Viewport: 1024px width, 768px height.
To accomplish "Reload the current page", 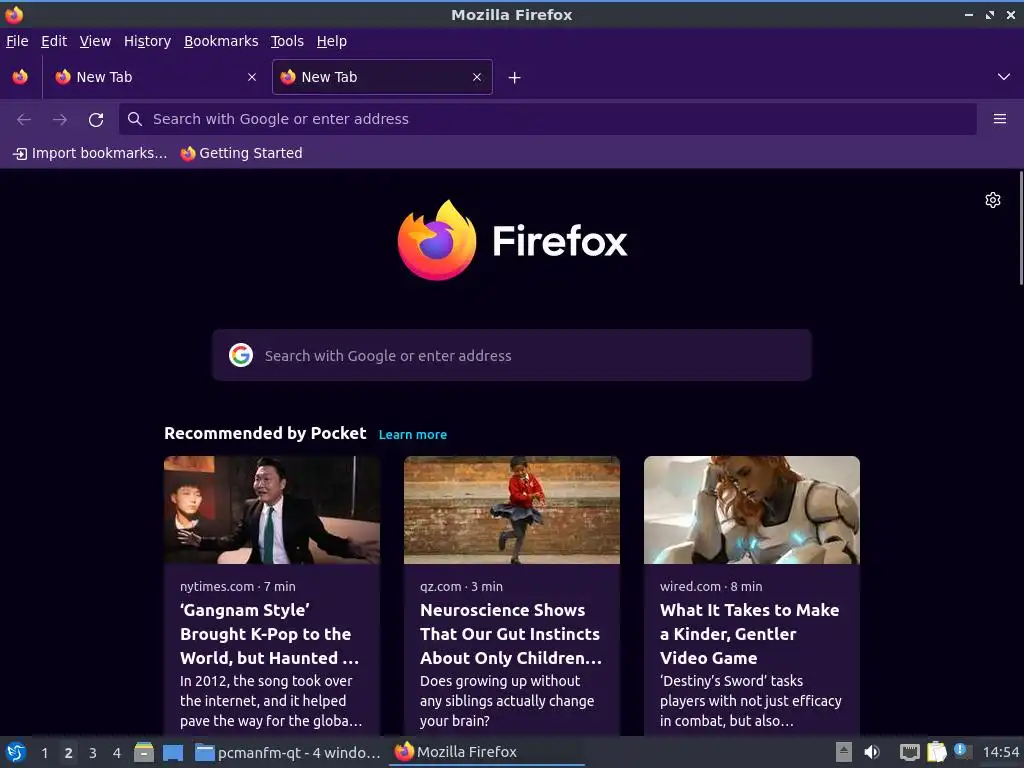I will (x=96, y=120).
